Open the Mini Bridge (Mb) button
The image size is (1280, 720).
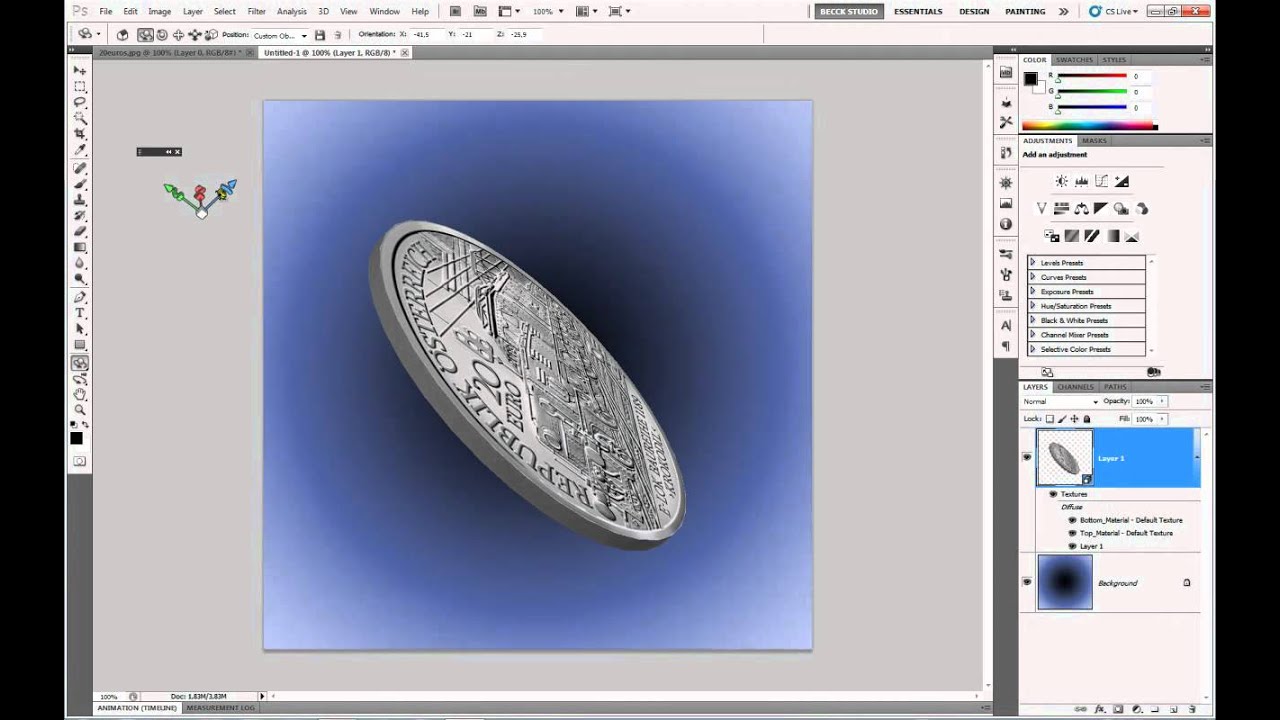click(x=482, y=11)
